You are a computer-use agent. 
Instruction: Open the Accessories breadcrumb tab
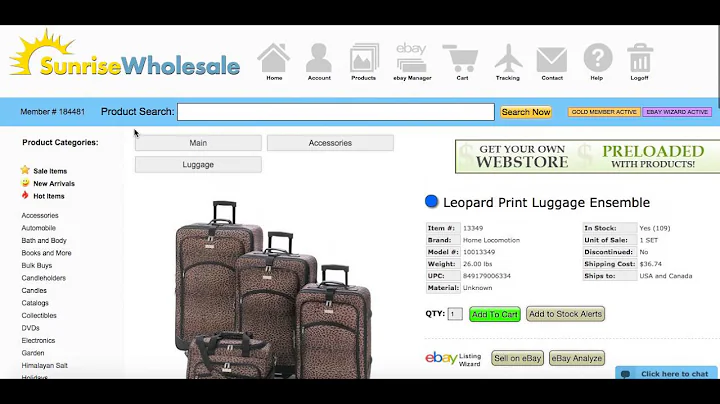330,143
